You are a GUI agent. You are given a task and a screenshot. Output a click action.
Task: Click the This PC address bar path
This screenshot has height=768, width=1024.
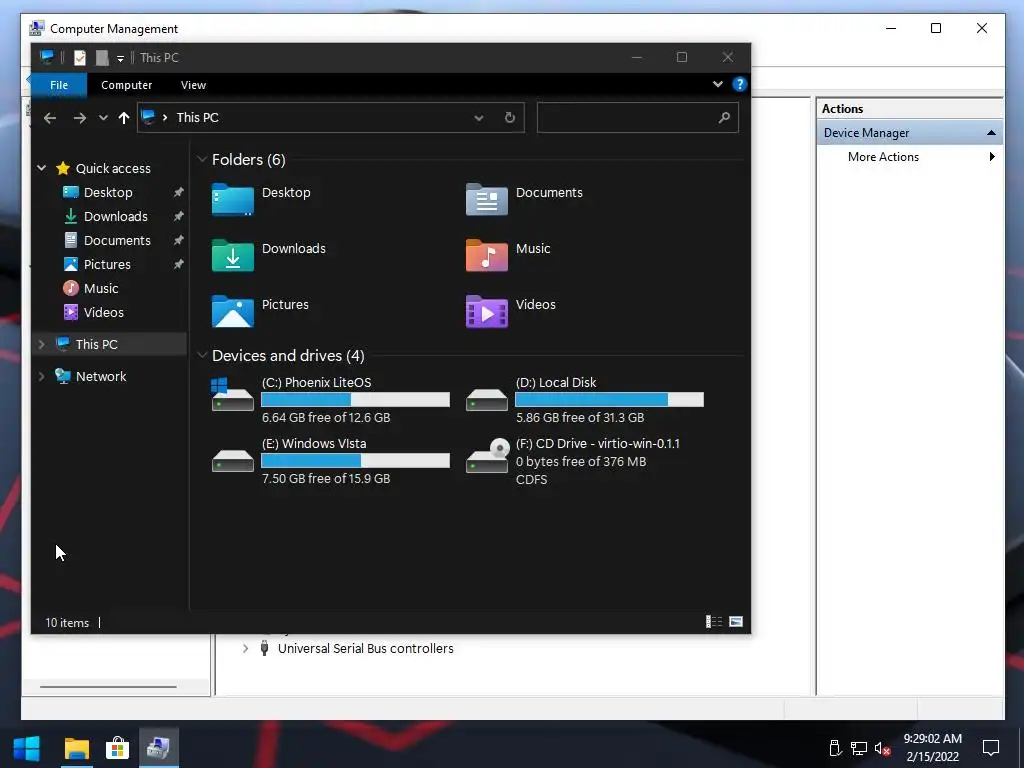tap(198, 118)
